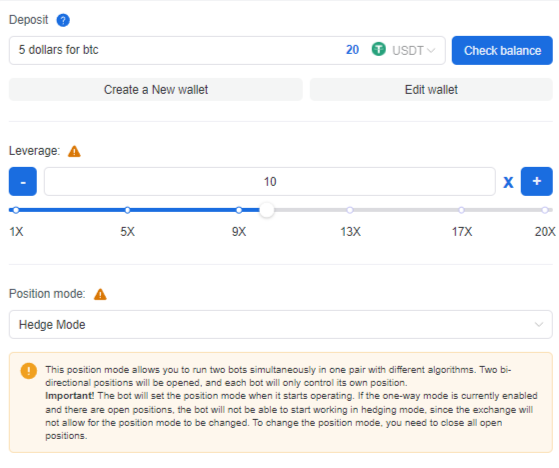Click the Leverage warning triangle icon
Screen dimensions: 559x468
[74, 151]
